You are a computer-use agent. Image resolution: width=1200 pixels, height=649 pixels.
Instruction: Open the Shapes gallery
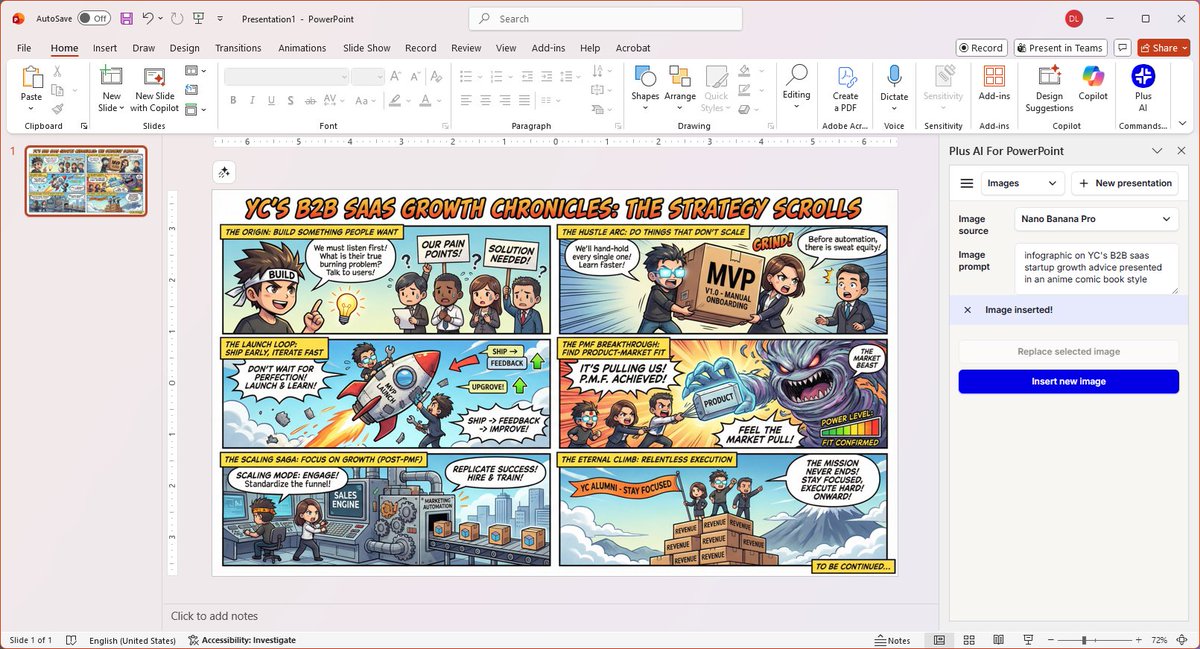click(x=645, y=88)
